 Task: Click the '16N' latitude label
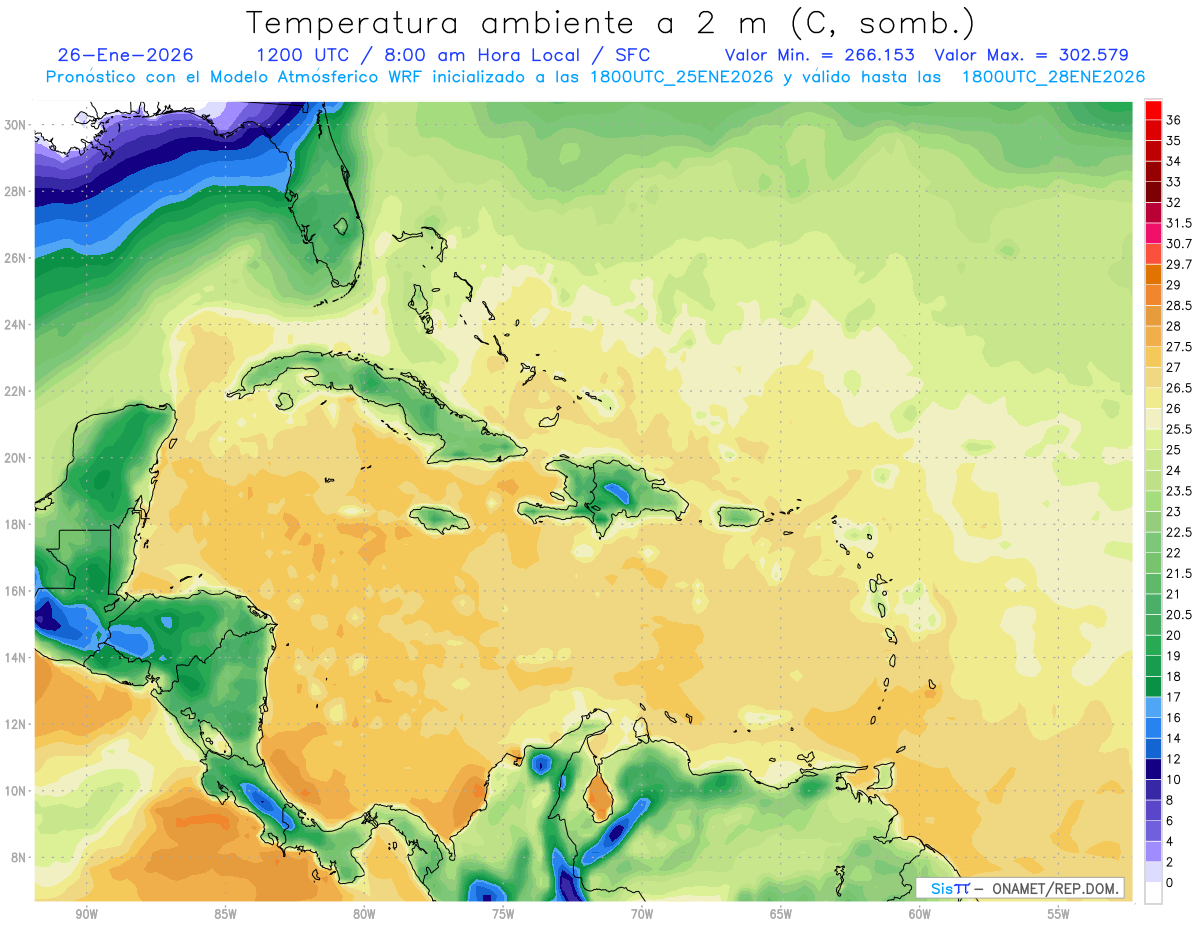[x=16, y=591]
